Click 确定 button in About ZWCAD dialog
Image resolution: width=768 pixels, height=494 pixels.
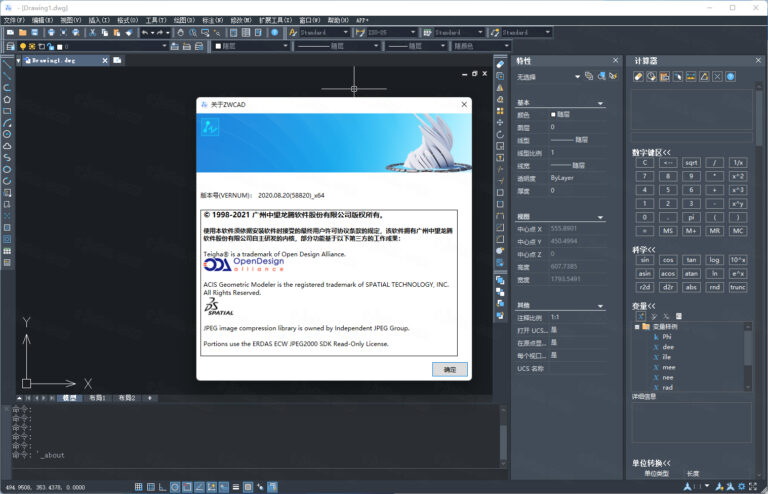(x=450, y=369)
